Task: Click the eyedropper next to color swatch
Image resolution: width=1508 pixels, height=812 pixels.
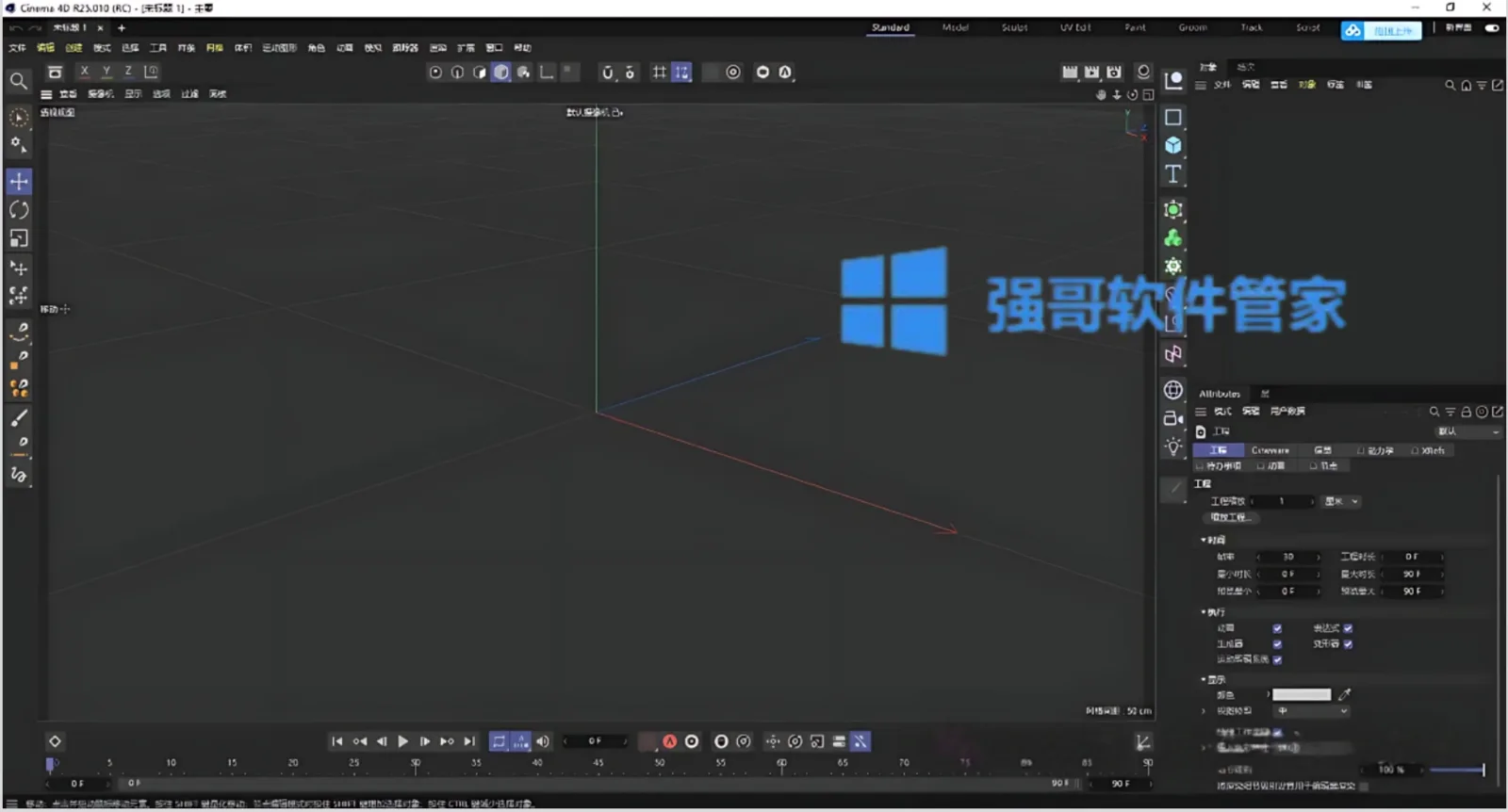Action: tap(1345, 694)
